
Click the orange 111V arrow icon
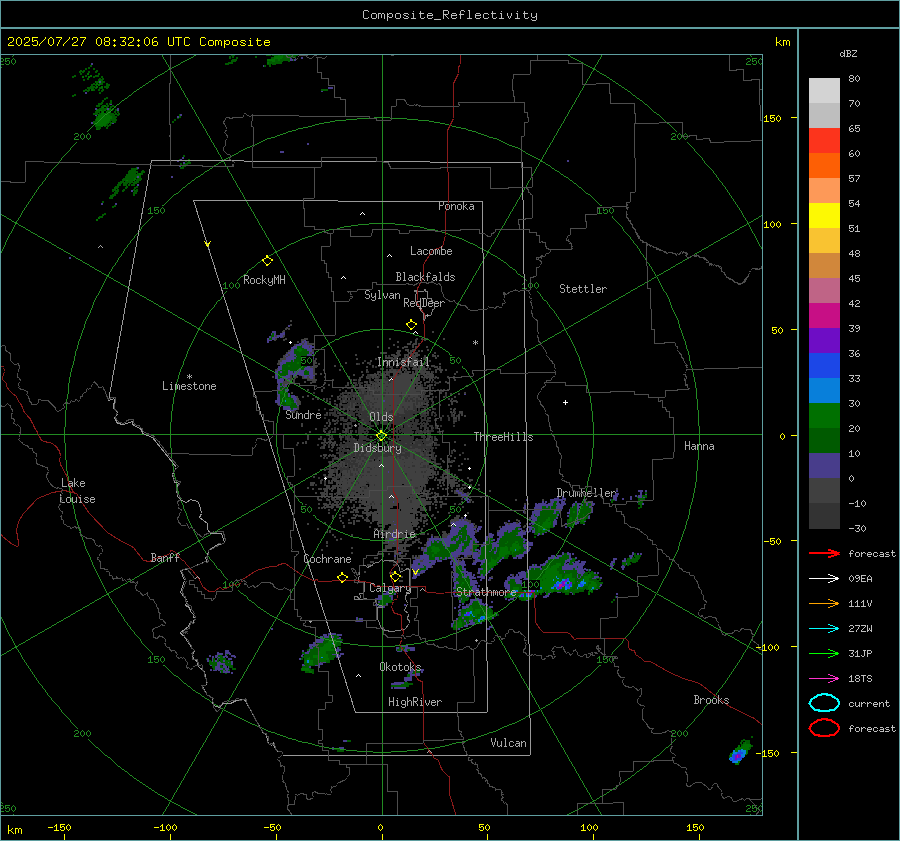click(x=824, y=603)
